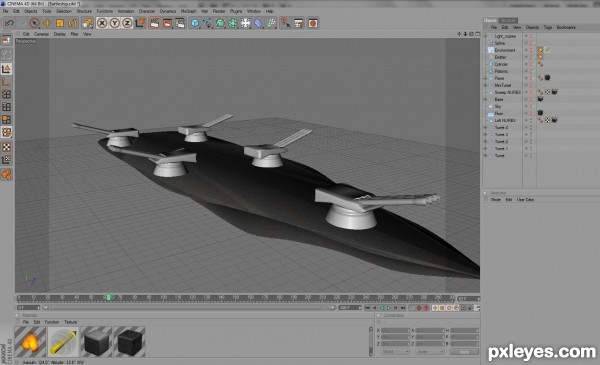Viewport: 600px width, 365px height.
Task: Expand the Plane object
Action: click(486, 78)
